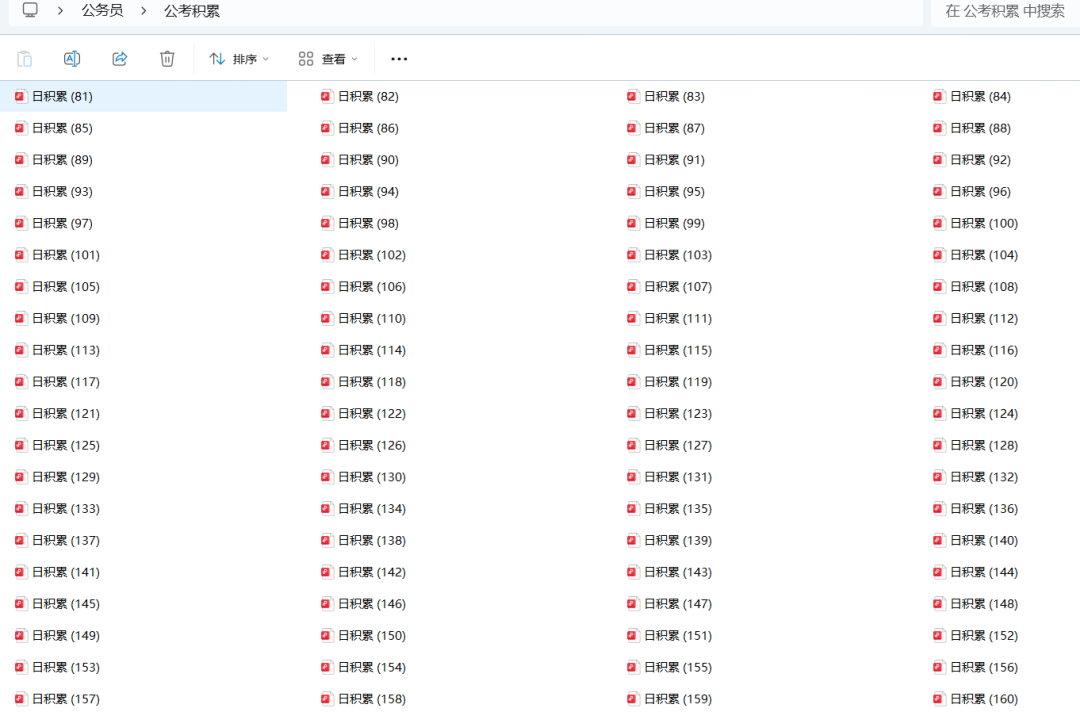Select the file 日积累 (81)

click(62, 97)
